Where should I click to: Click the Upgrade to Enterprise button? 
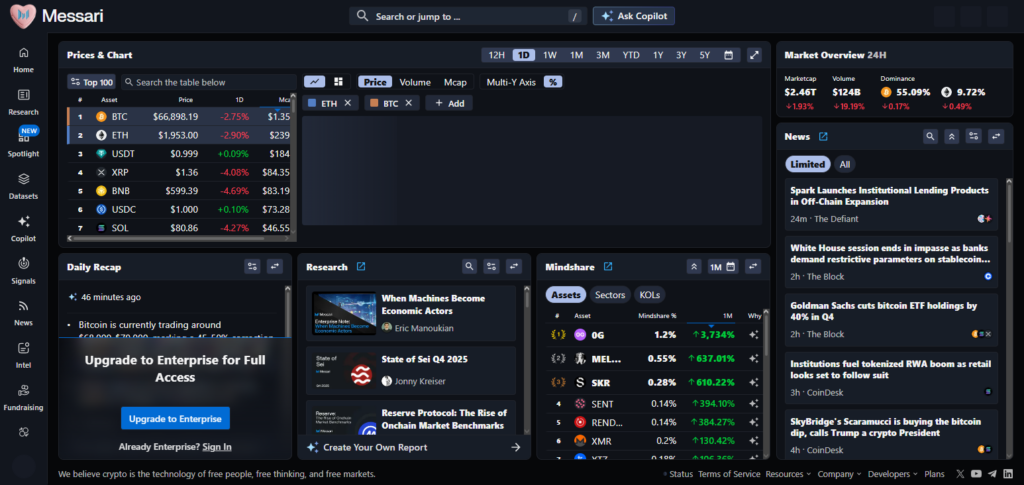click(x=175, y=418)
